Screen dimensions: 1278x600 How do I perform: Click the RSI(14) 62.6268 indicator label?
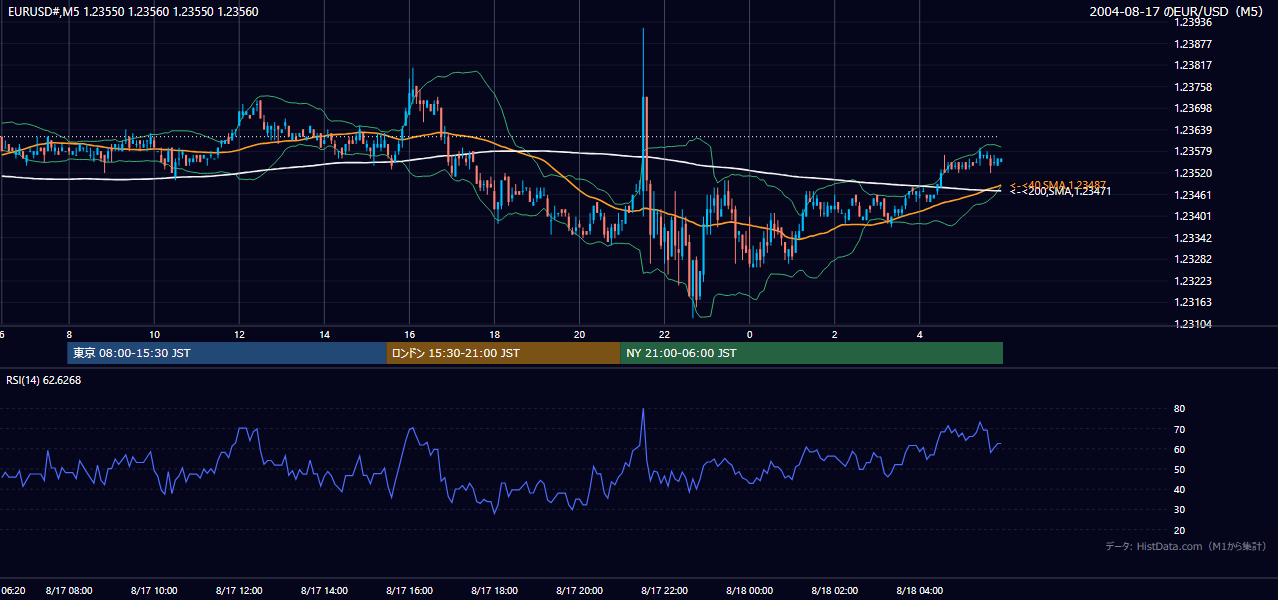(x=44, y=380)
